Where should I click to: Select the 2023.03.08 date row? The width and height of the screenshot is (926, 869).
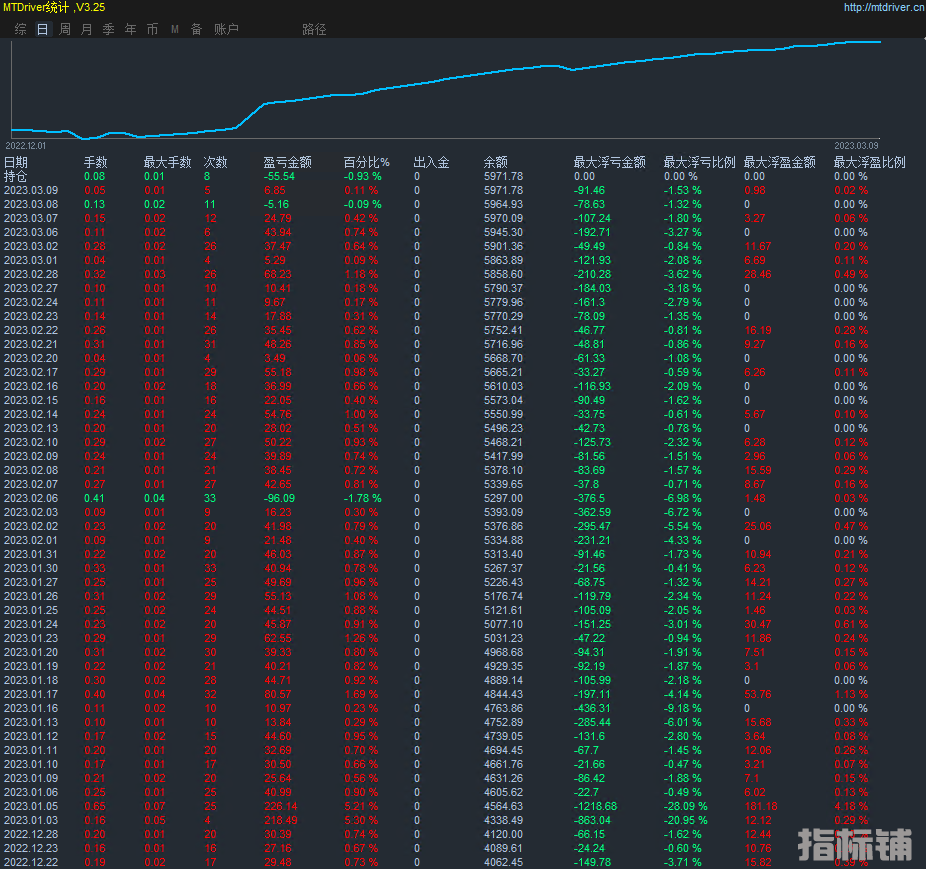coord(31,204)
